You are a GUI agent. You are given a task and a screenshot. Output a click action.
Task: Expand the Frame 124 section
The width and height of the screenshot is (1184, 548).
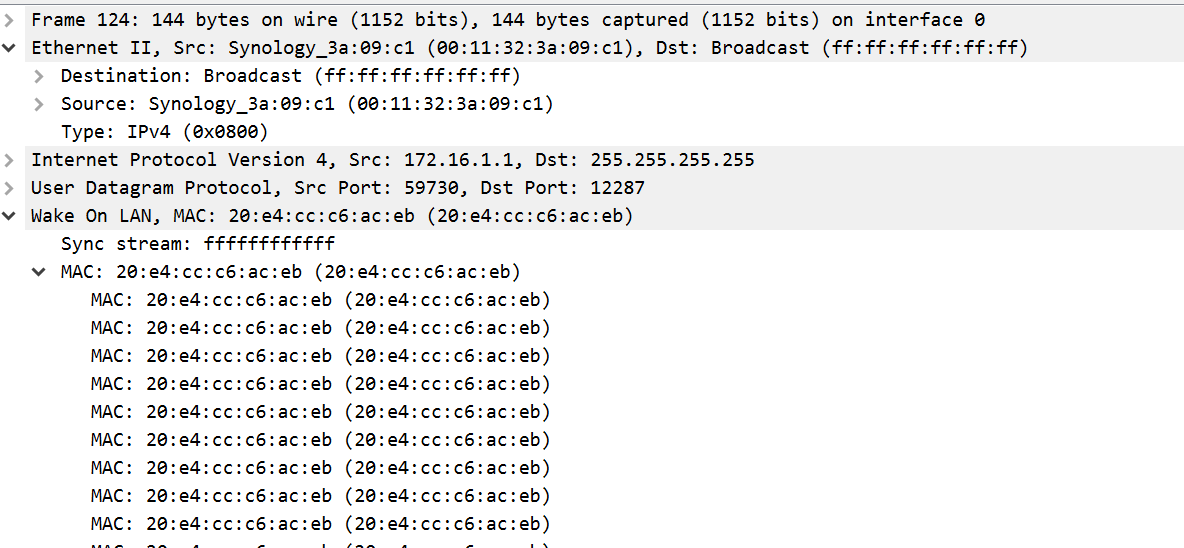[x=8, y=20]
